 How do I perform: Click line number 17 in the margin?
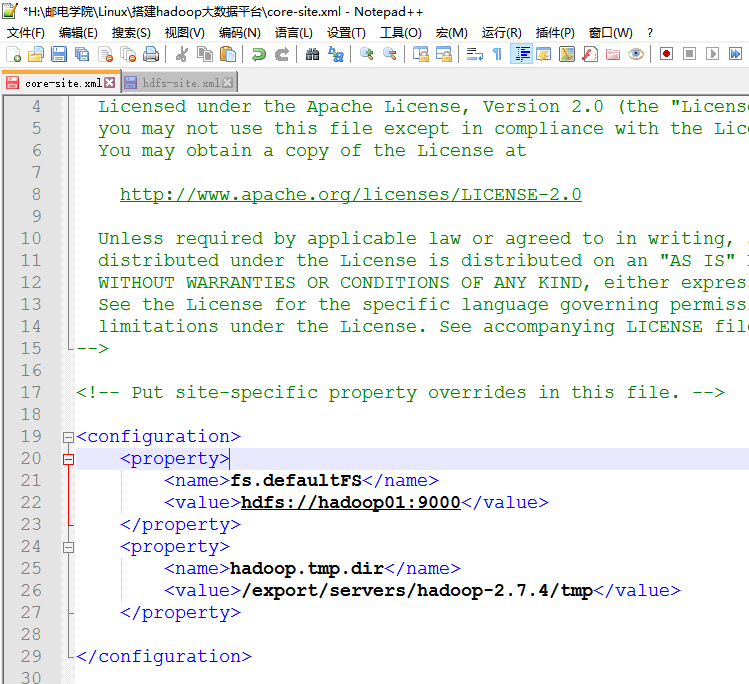point(31,393)
